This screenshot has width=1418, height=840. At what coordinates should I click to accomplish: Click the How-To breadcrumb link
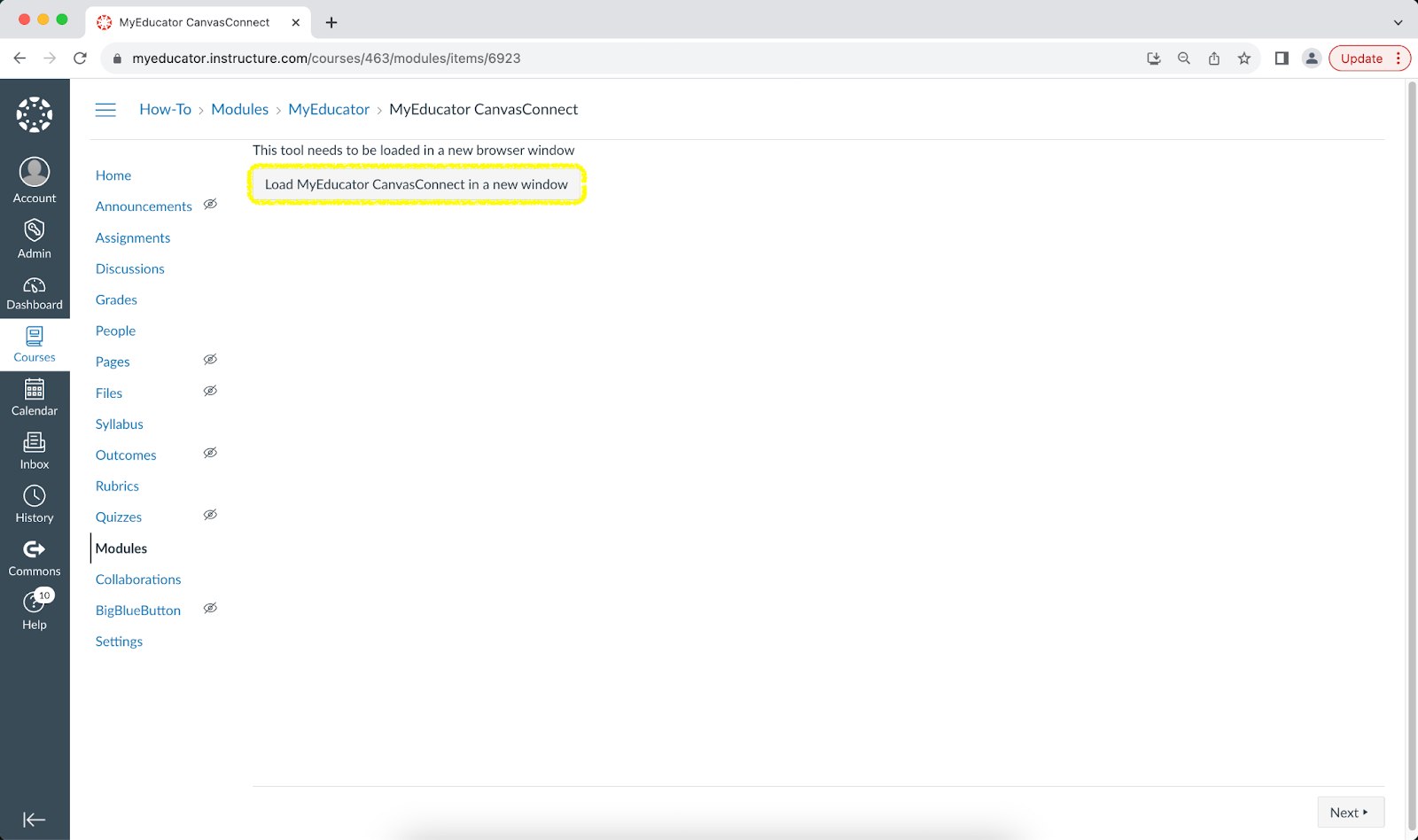[x=165, y=109]
